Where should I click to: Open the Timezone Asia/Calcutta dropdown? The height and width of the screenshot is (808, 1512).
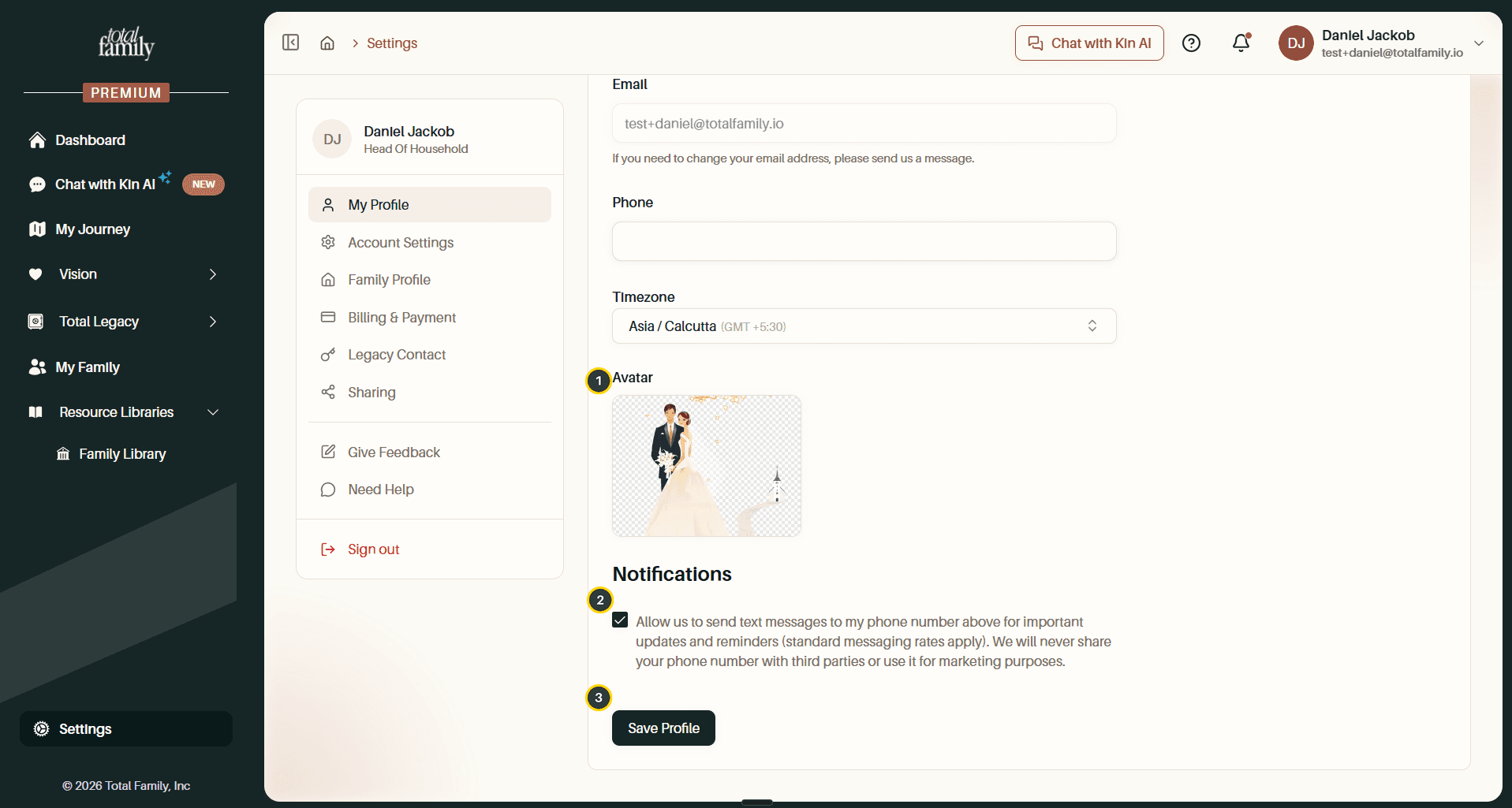point(864,326)
